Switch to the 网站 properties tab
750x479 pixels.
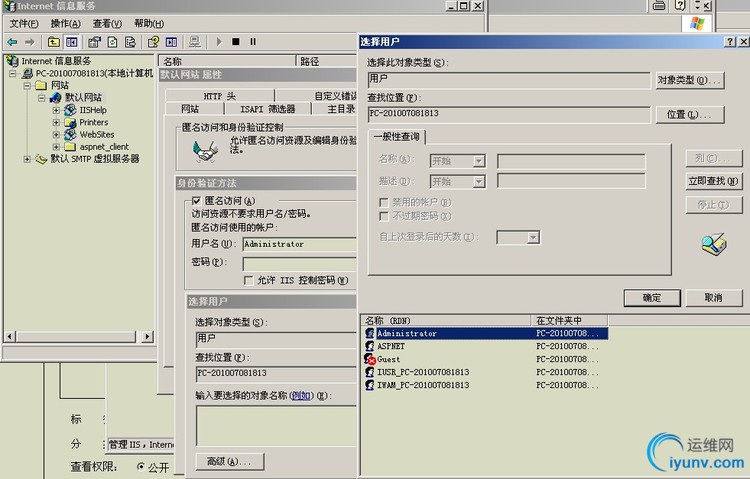[190, 109]
